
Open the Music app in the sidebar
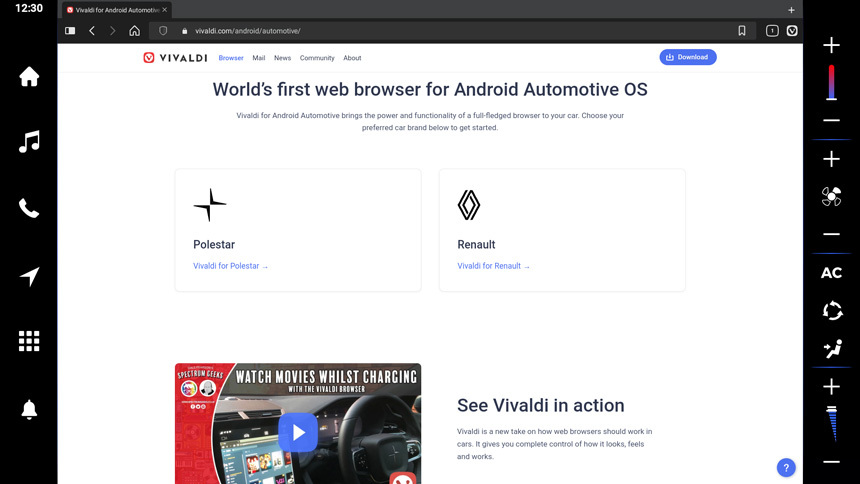pyautogui.click(x=29, y=142)
